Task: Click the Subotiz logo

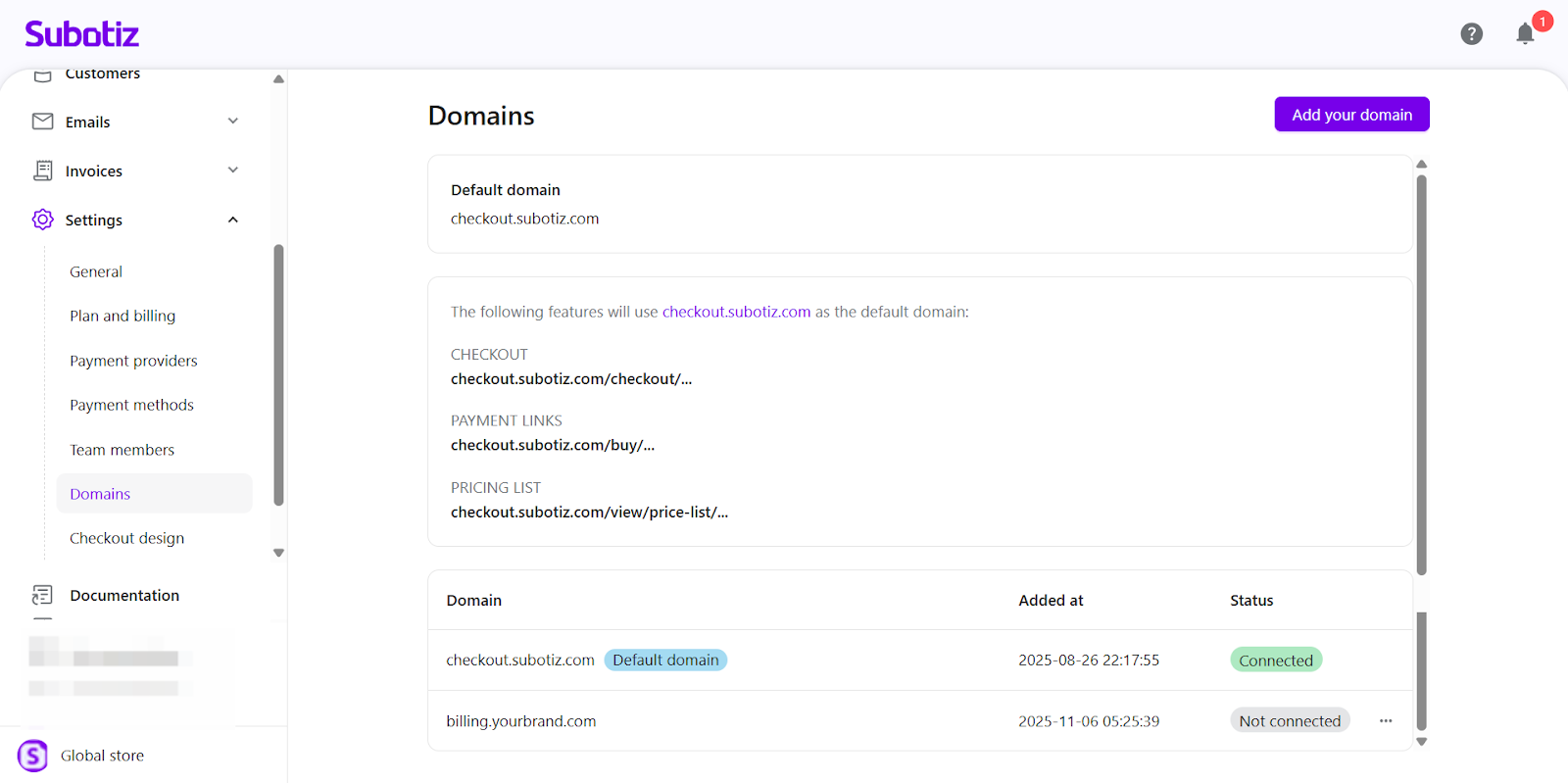Action: tap(82, 34)
